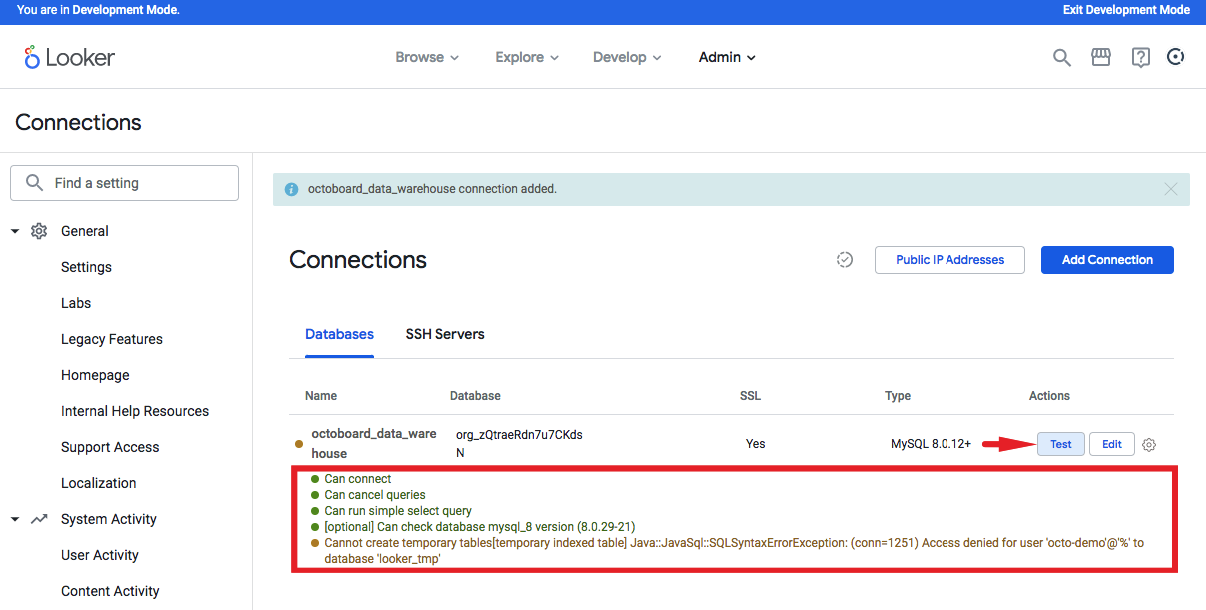Open gear options for octoboard_data_warehouse

[x=1149, y=444]
